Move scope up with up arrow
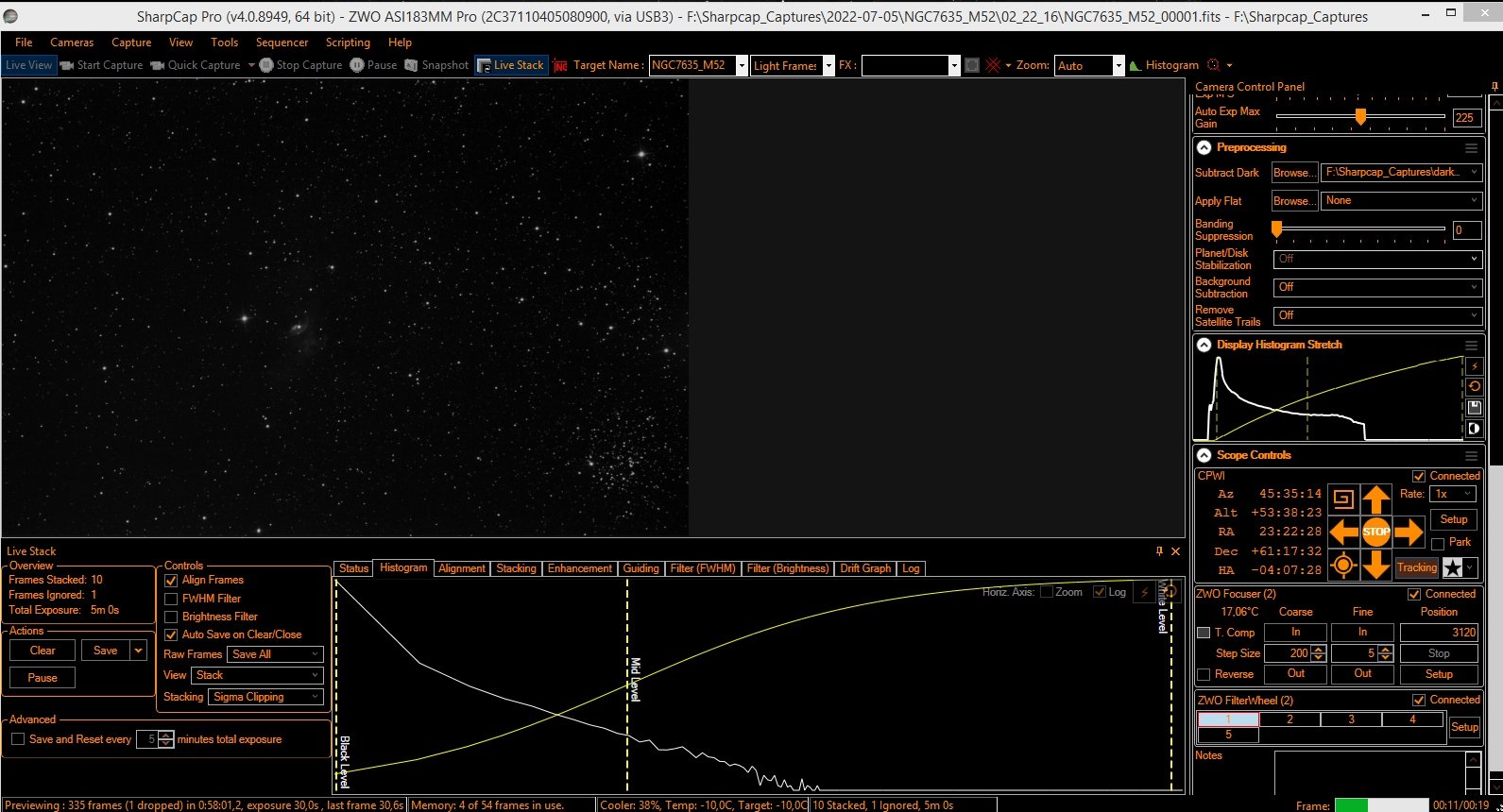This screenshot has height=812, width=1503. [x=1375, y=499]
